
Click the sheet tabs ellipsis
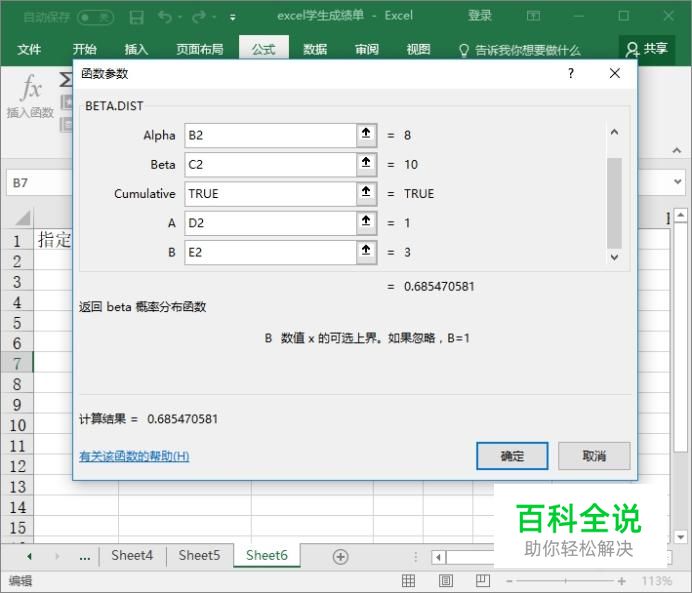point(85,558)
